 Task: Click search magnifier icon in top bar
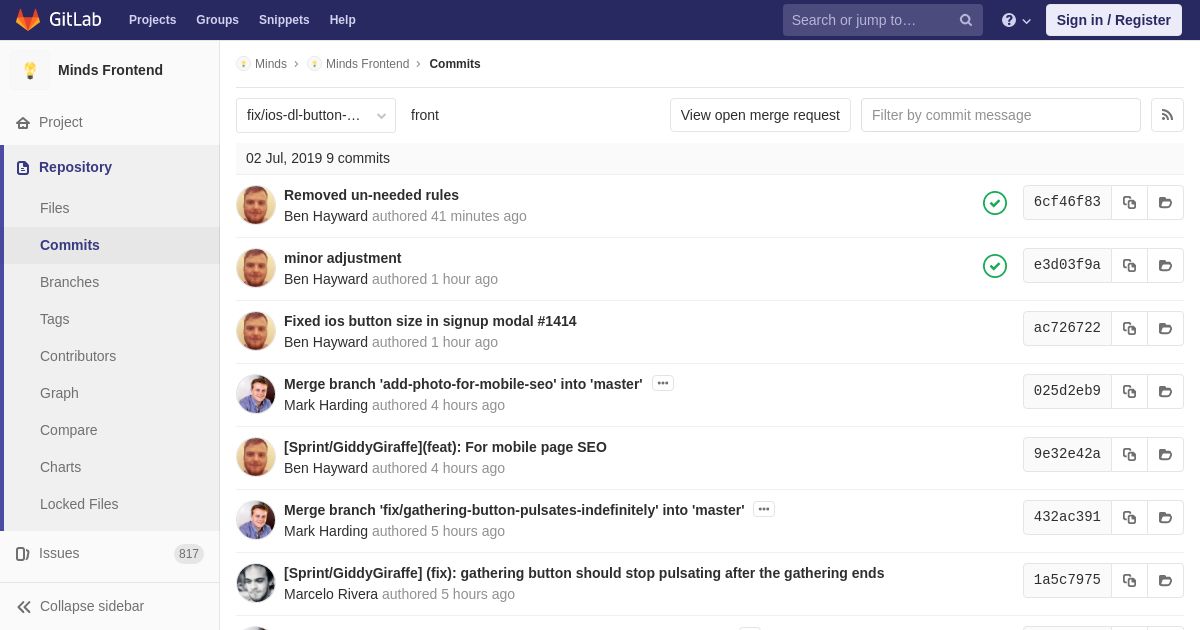(x=966, y=20)
